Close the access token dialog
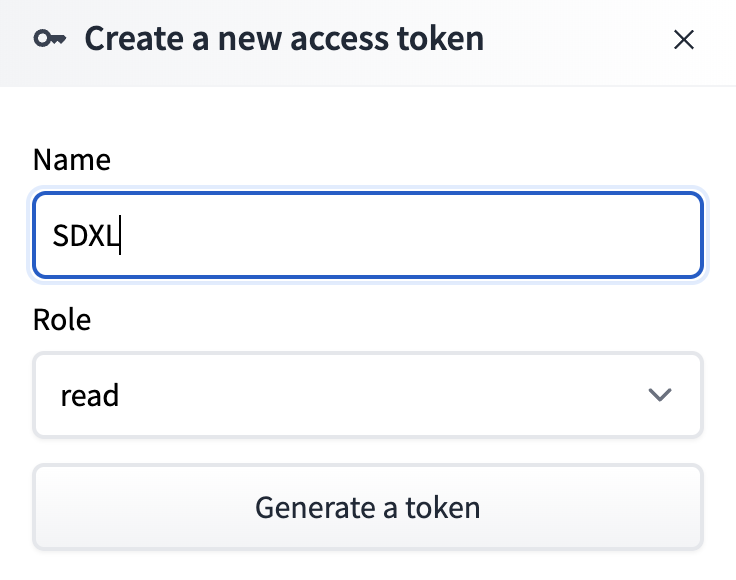 pyautogui.click(x=683, y=39)
